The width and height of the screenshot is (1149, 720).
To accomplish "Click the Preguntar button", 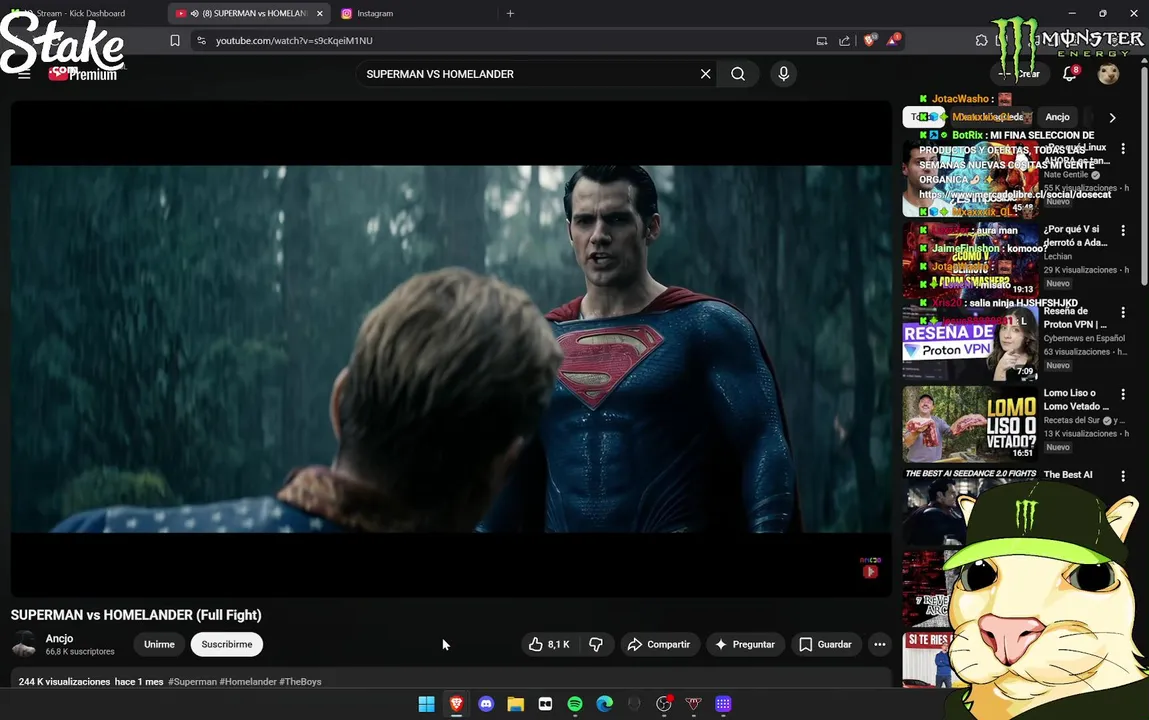I will [x=745, y=645].
